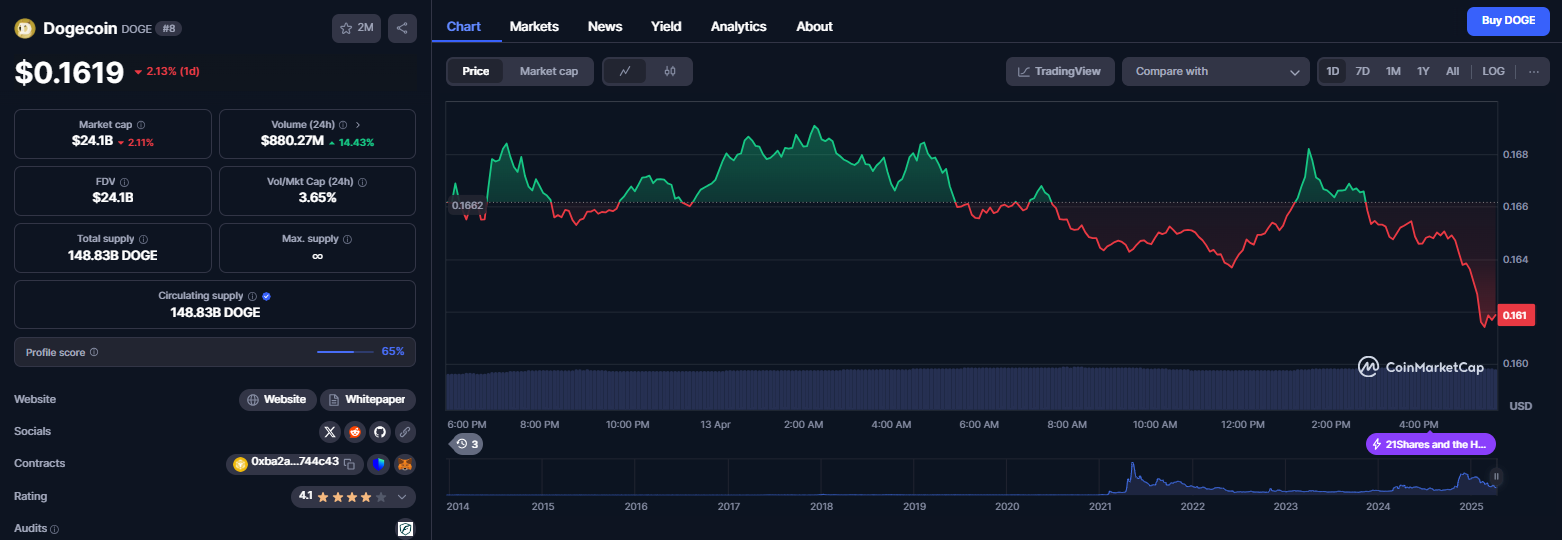This screenshot has height=540, width=1562.
Task: Toggle LOG scale on chart
Action: (x=1493, y=71)
